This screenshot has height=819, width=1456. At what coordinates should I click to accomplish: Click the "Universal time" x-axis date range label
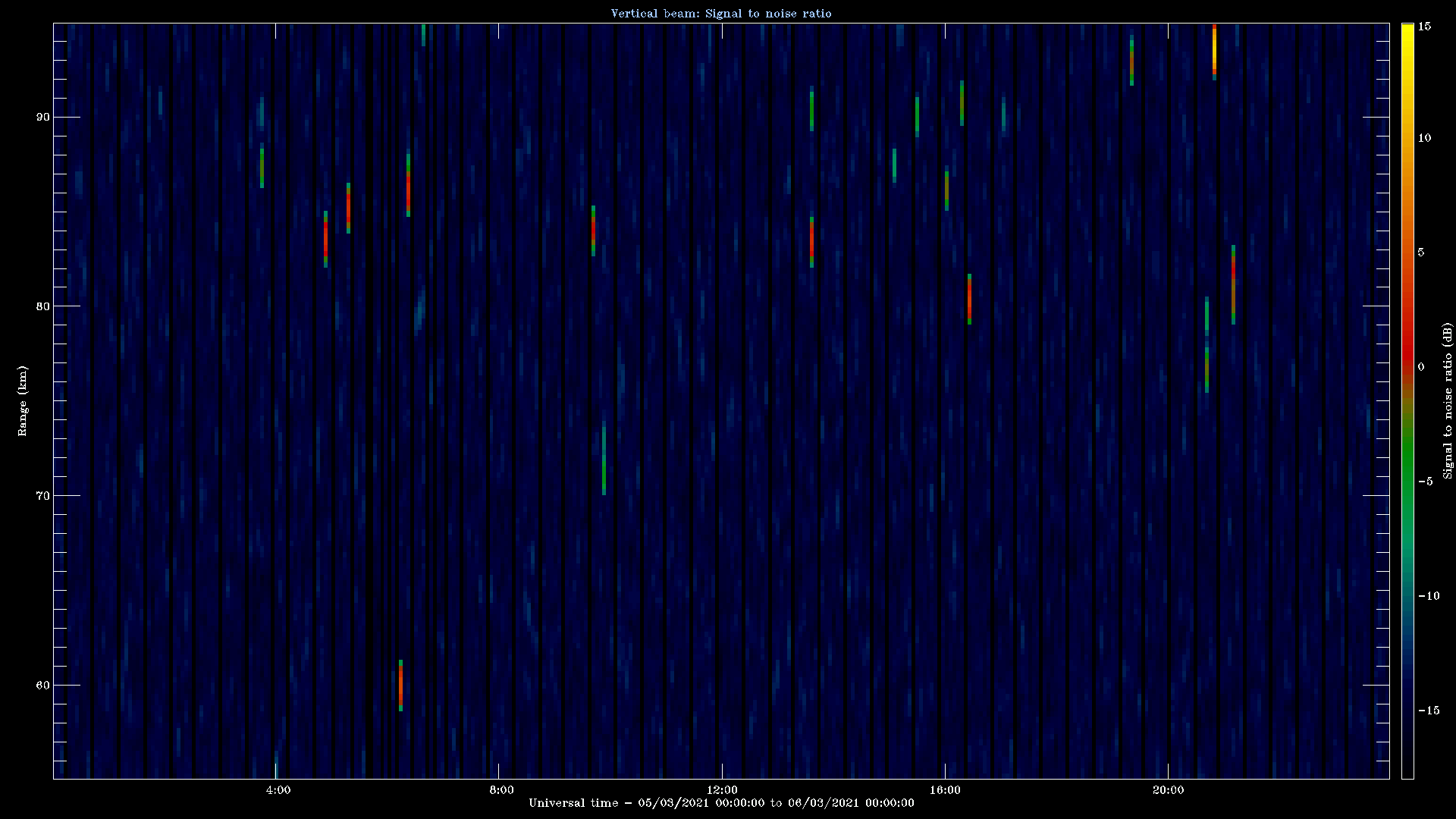click(x=721, y=803)
